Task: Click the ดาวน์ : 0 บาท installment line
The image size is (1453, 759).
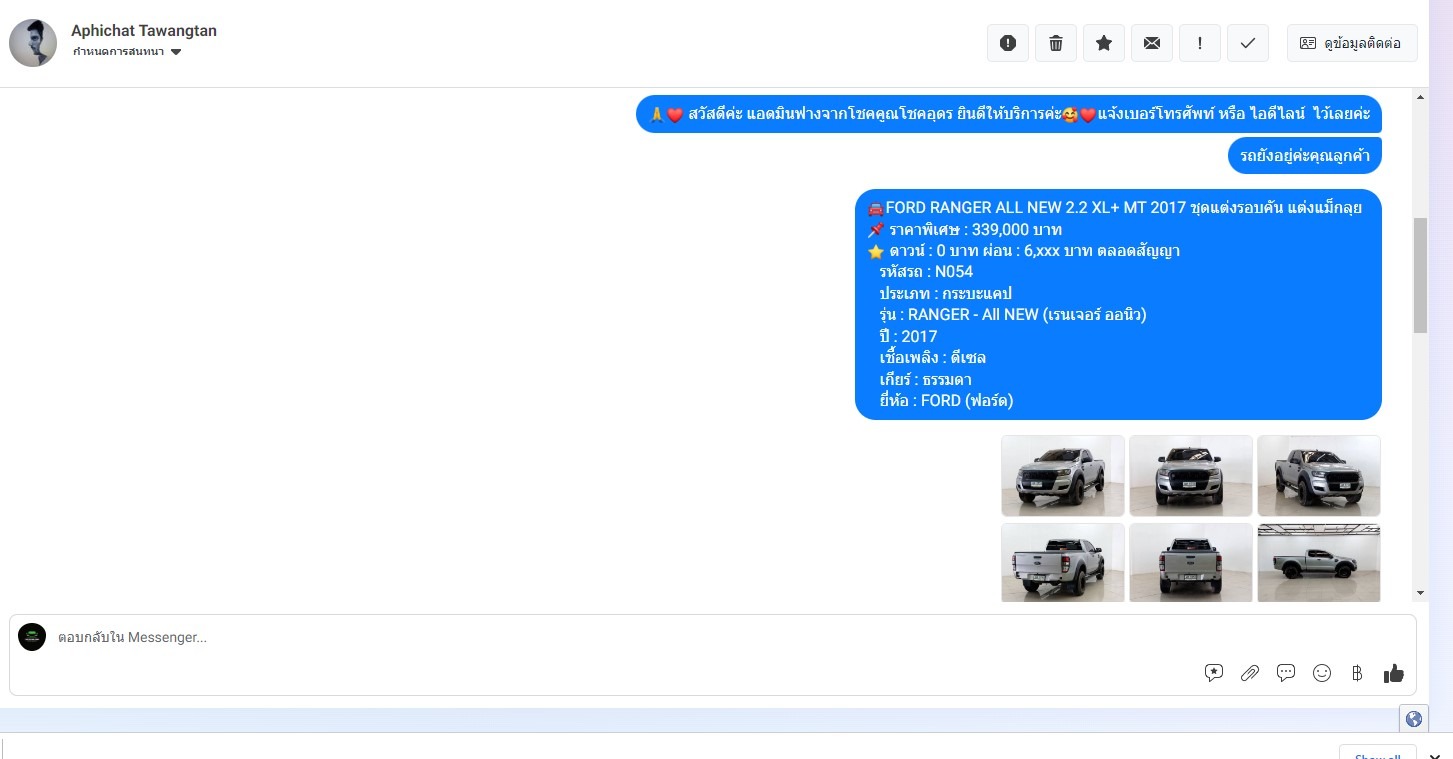Action: point(1024,251)
